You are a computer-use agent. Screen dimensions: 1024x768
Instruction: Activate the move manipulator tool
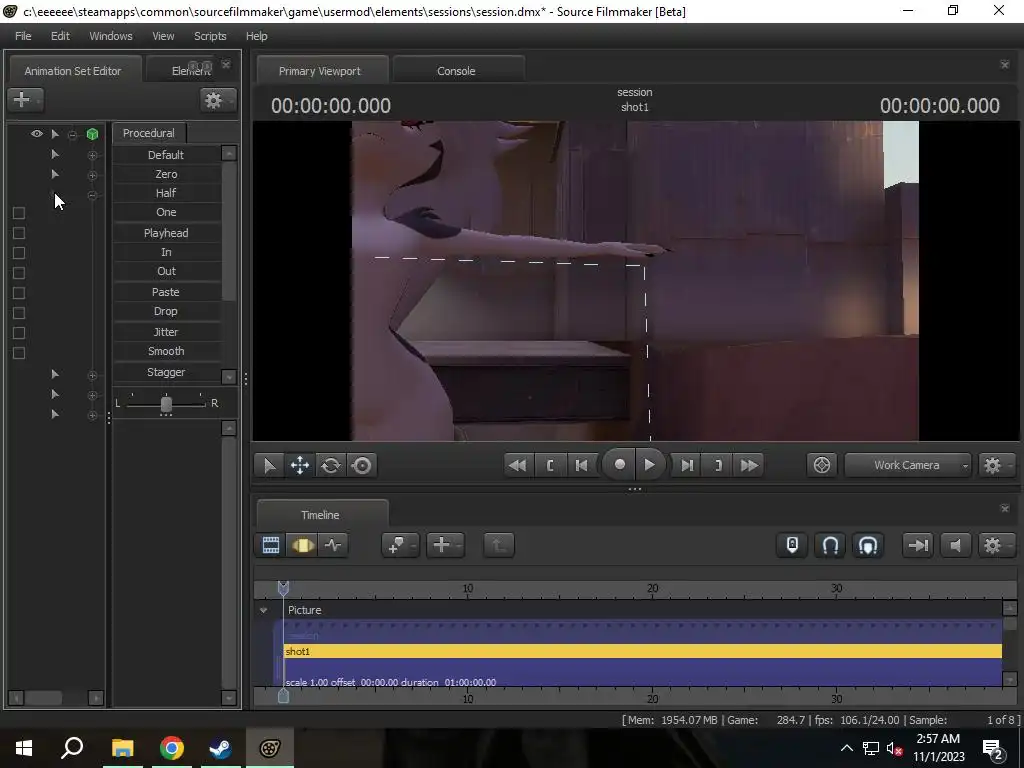click(x=300, y=465)
